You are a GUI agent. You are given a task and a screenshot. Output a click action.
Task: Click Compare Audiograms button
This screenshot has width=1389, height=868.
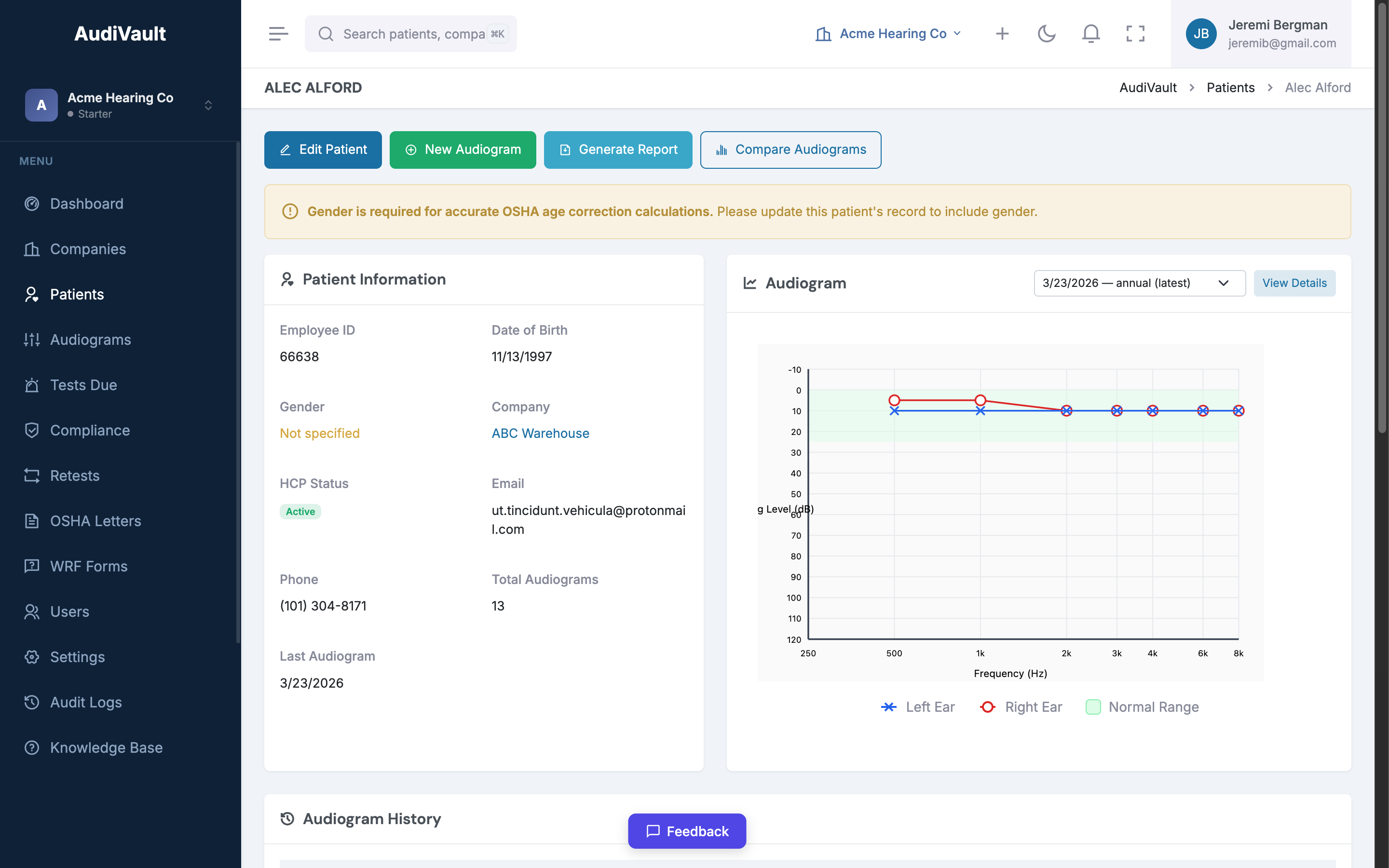[790, 150]
